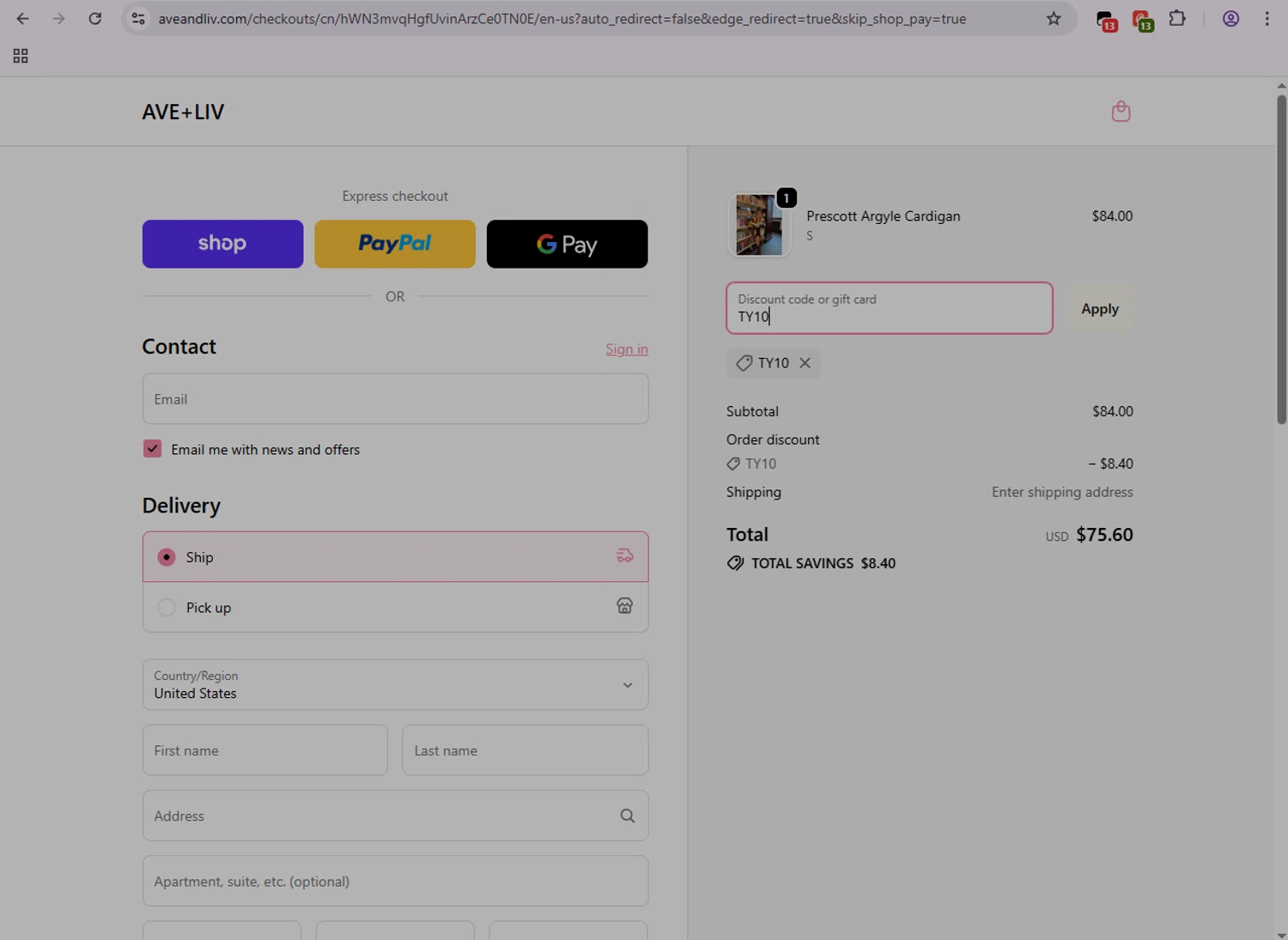Viewport: 1288px width, 940px height.
Task: Focus the First name field
Action: click(x=264, y=750)
